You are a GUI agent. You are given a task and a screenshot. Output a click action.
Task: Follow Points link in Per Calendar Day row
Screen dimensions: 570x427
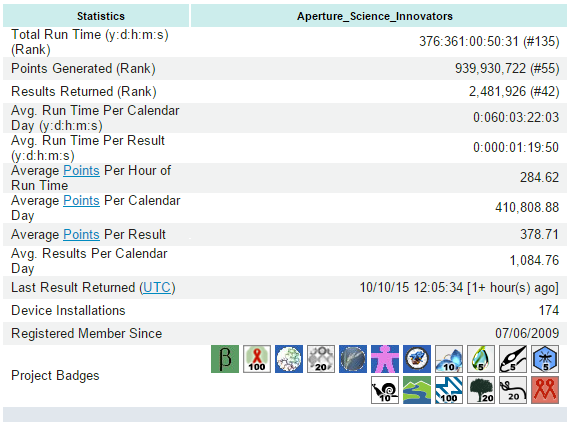click(x=81, y=201)
